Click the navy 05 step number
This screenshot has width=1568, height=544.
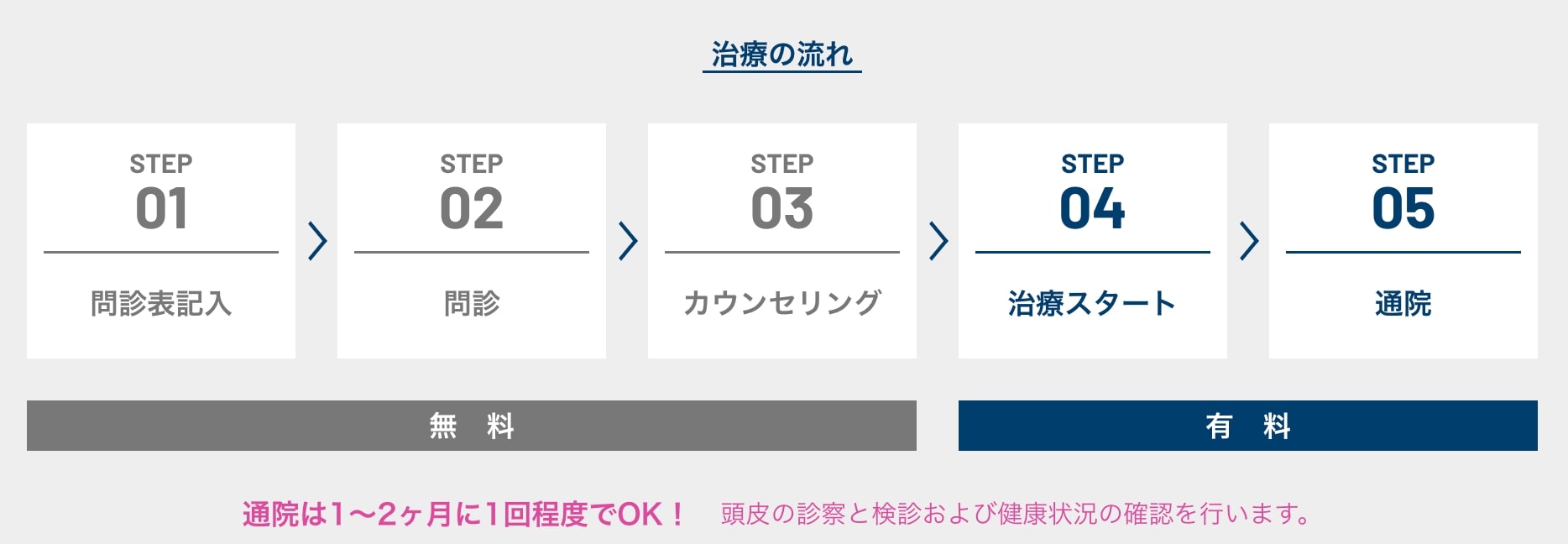[1403, 208]
